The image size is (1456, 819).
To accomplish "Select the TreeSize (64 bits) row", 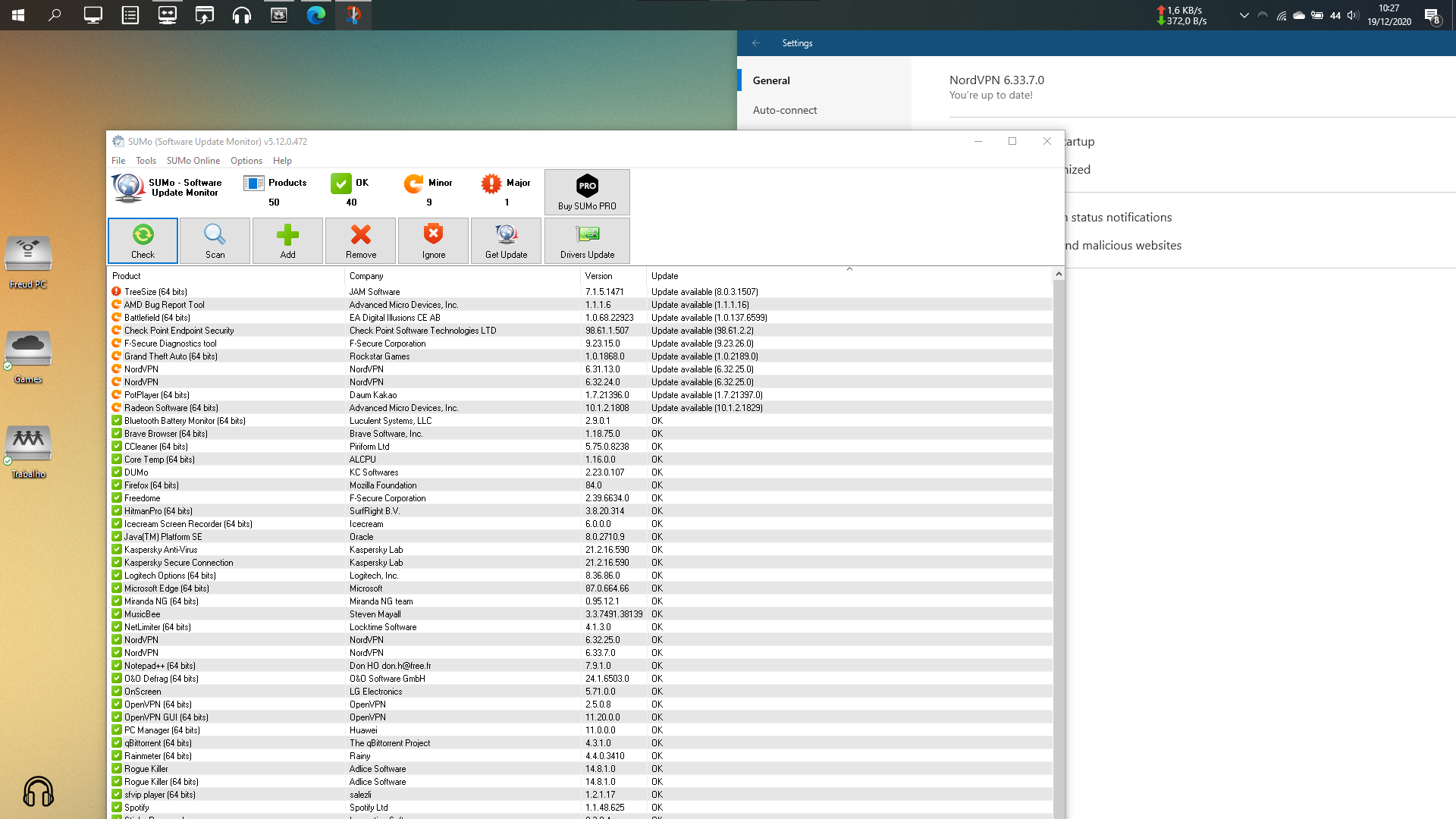I will click(x=155, y=292).
